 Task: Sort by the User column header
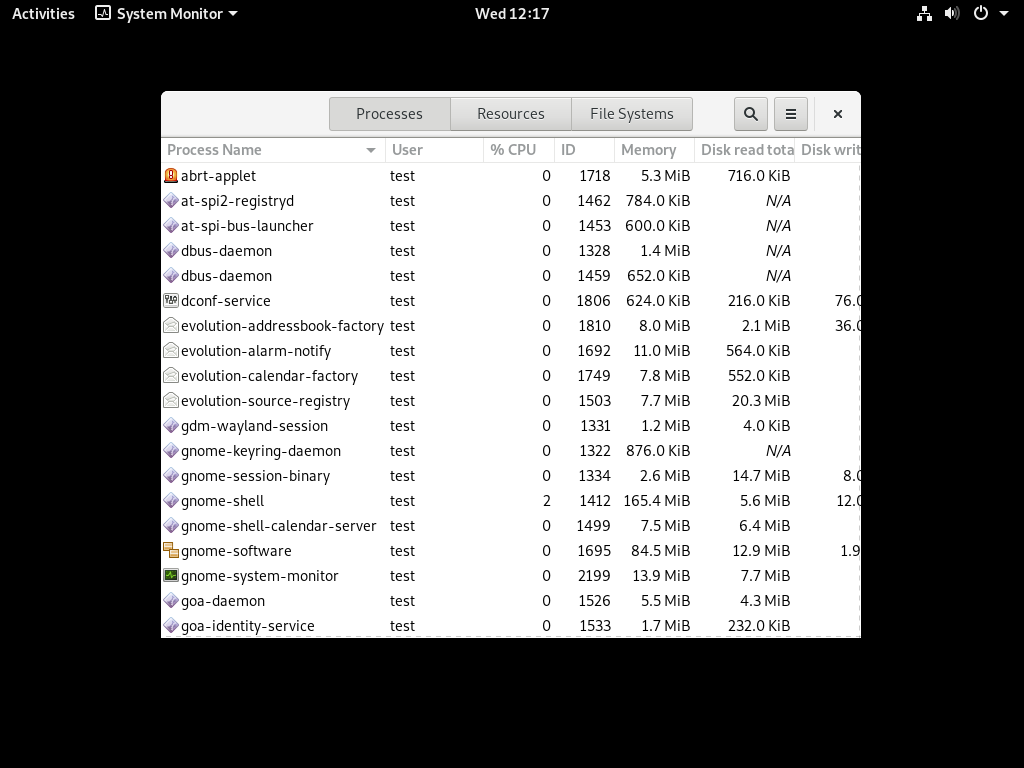(x=434, y=150)
